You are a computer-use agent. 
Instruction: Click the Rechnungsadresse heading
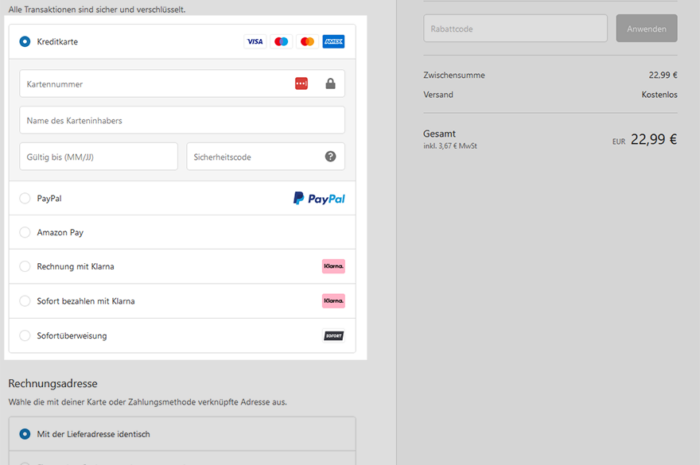pos(53,383)
